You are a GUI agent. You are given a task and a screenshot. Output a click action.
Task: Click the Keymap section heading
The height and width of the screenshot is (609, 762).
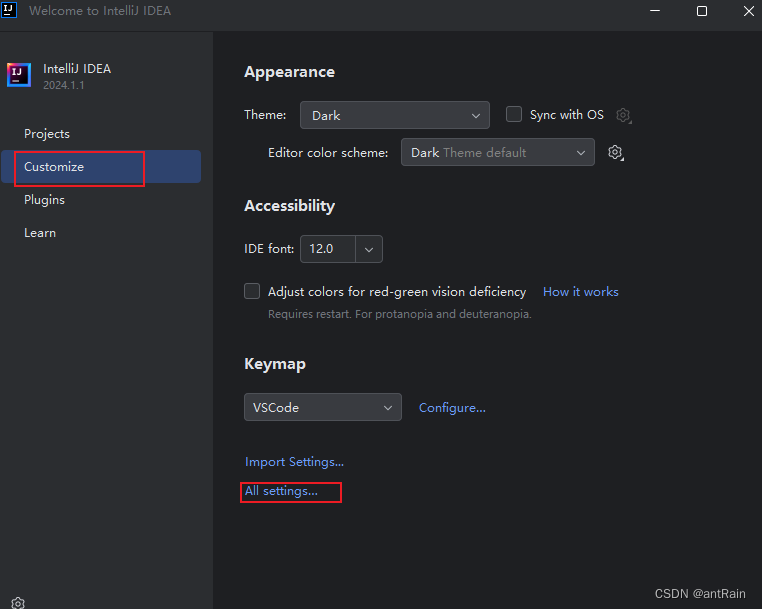coord(275,364)
